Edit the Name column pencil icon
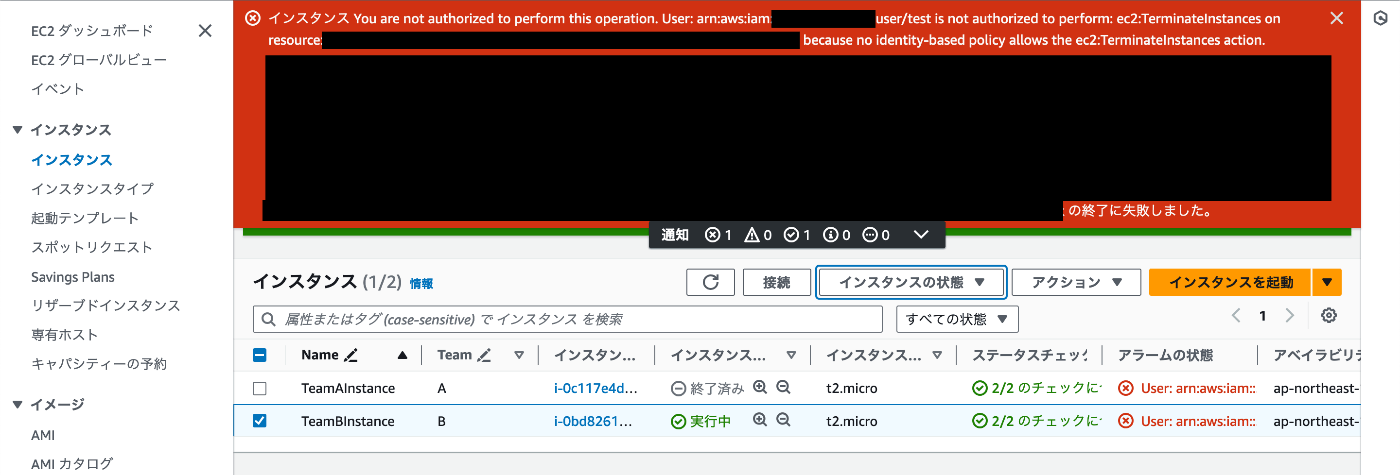 click(350, 355)
